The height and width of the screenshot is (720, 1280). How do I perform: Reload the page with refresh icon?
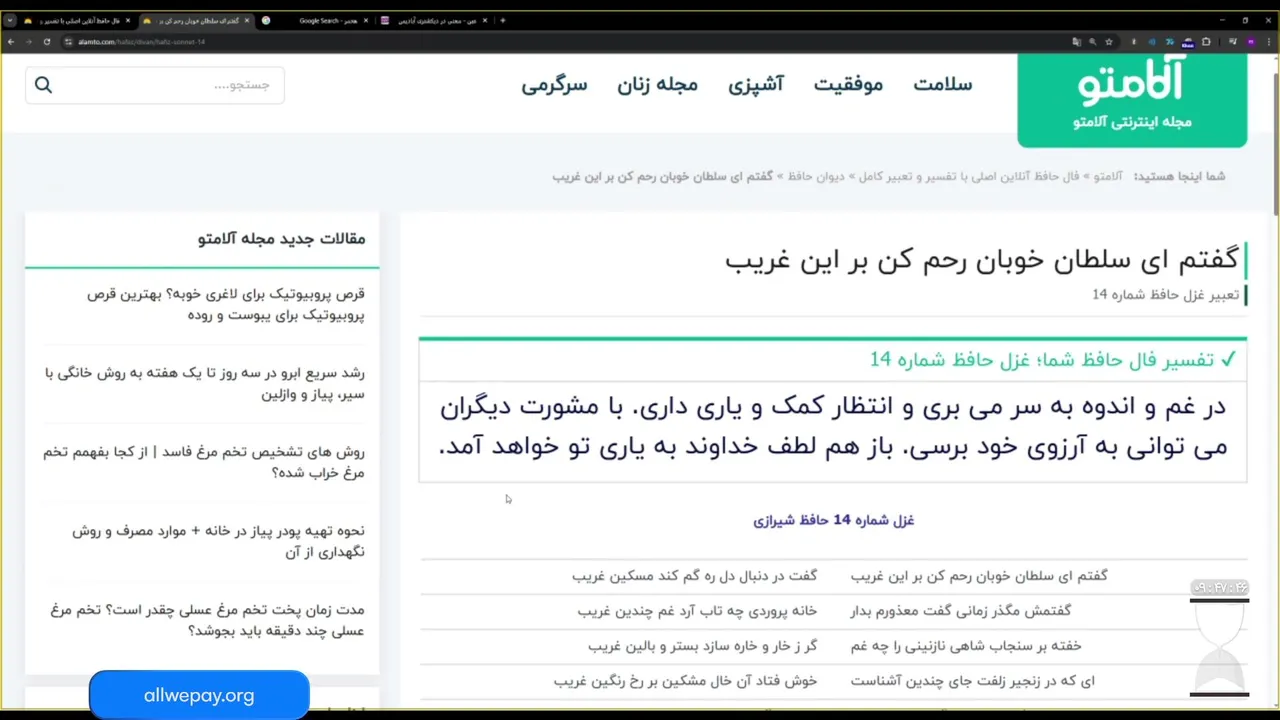(47, 42)
